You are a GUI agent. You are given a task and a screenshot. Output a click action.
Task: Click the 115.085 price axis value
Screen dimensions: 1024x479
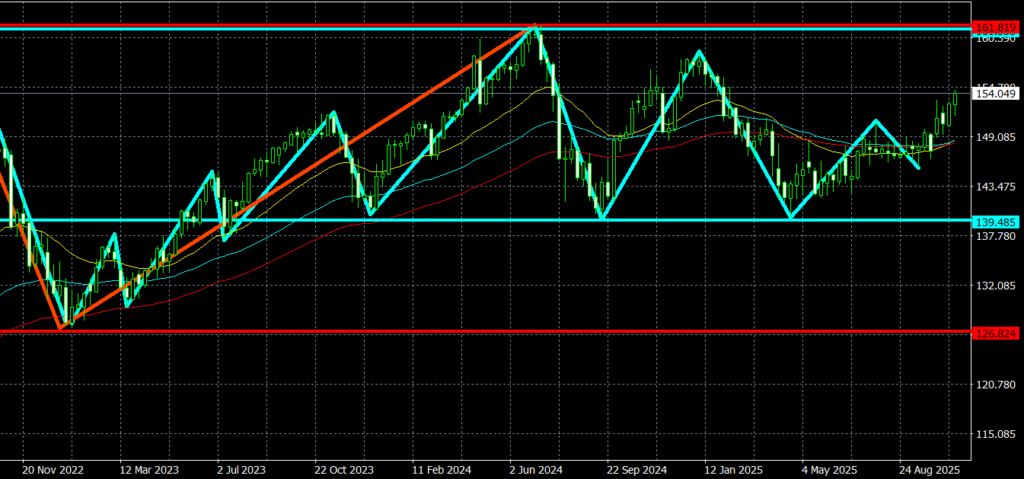(x=996, y=434)
